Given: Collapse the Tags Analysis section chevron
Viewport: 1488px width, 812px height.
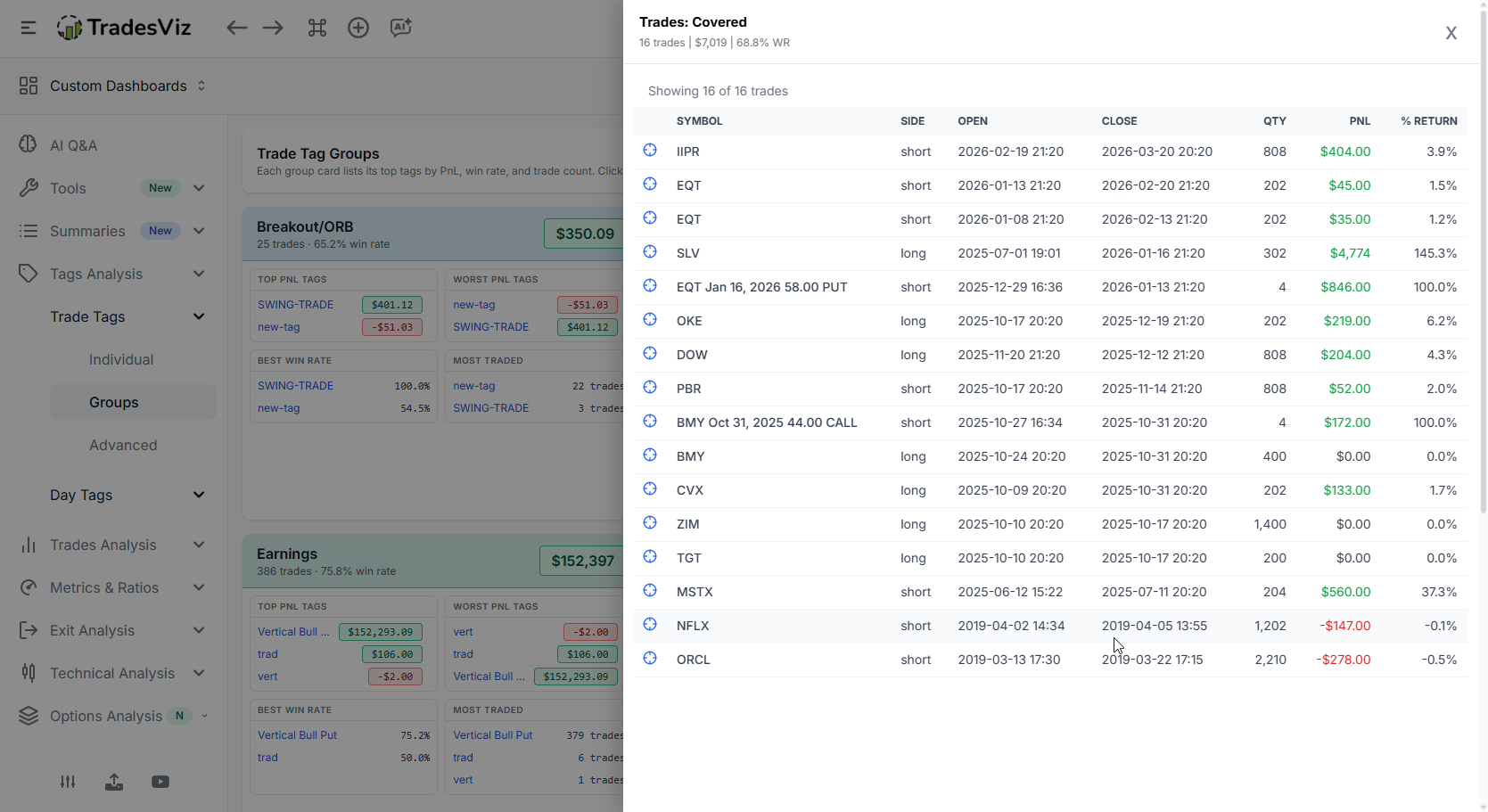Looking at the screenshot, I should (199, 274).
